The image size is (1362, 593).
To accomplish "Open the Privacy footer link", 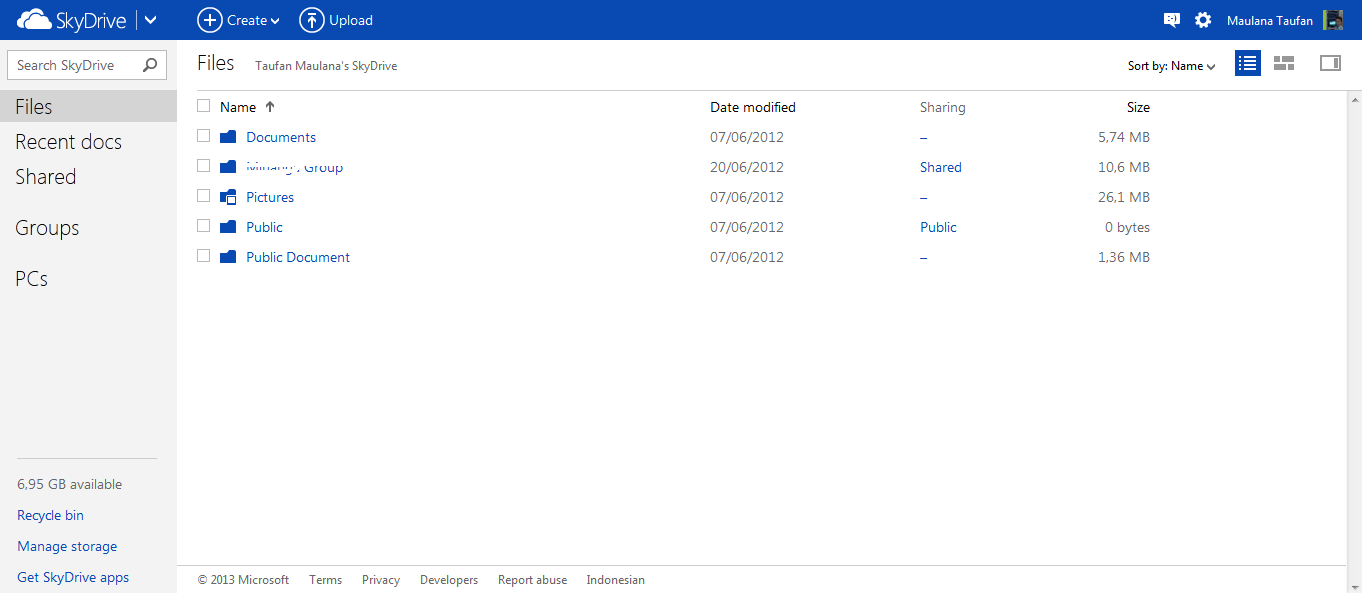I will 381,580.
